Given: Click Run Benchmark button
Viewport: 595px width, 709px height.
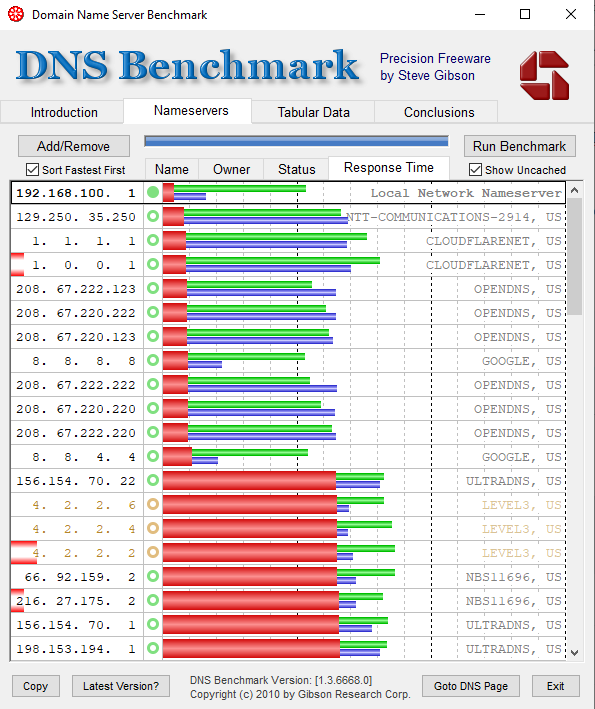Looking at the screenshot, I should (519, 146).
